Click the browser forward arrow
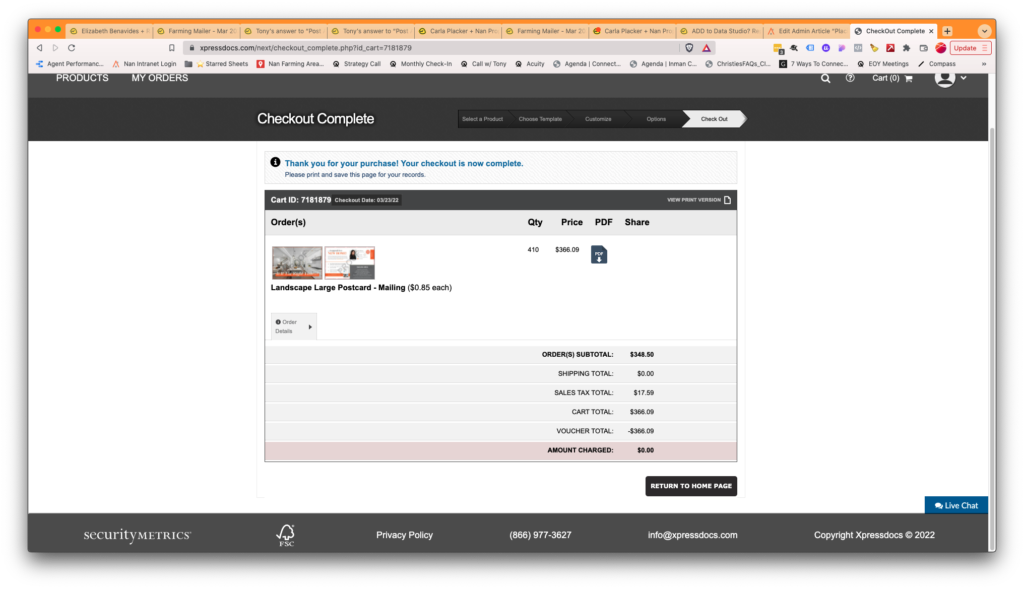Image resolution: width=1024 pixels, height=589 pixels. click(x=56, y=48)
